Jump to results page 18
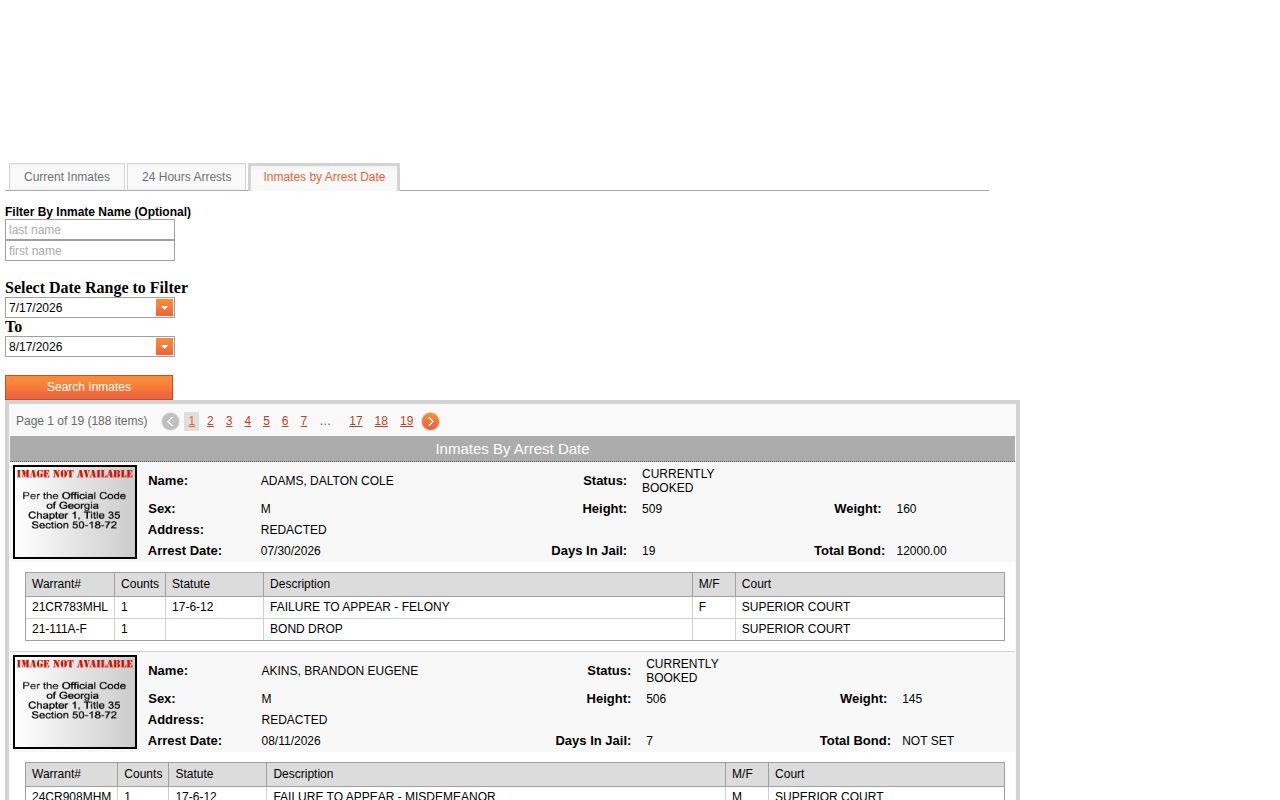 coord(381,421)
